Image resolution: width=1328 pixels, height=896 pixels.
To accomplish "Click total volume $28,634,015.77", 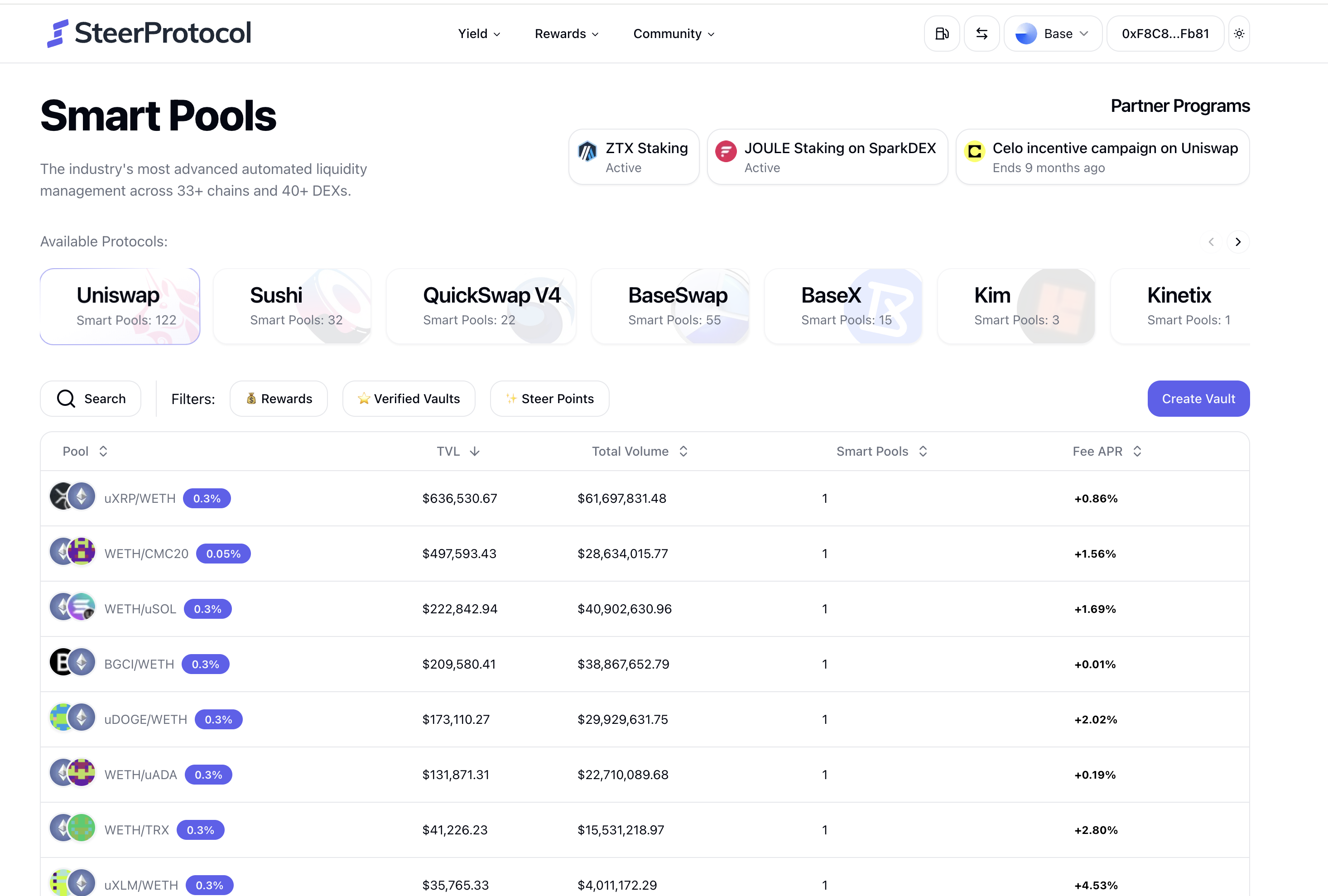I will coord(623,554).
